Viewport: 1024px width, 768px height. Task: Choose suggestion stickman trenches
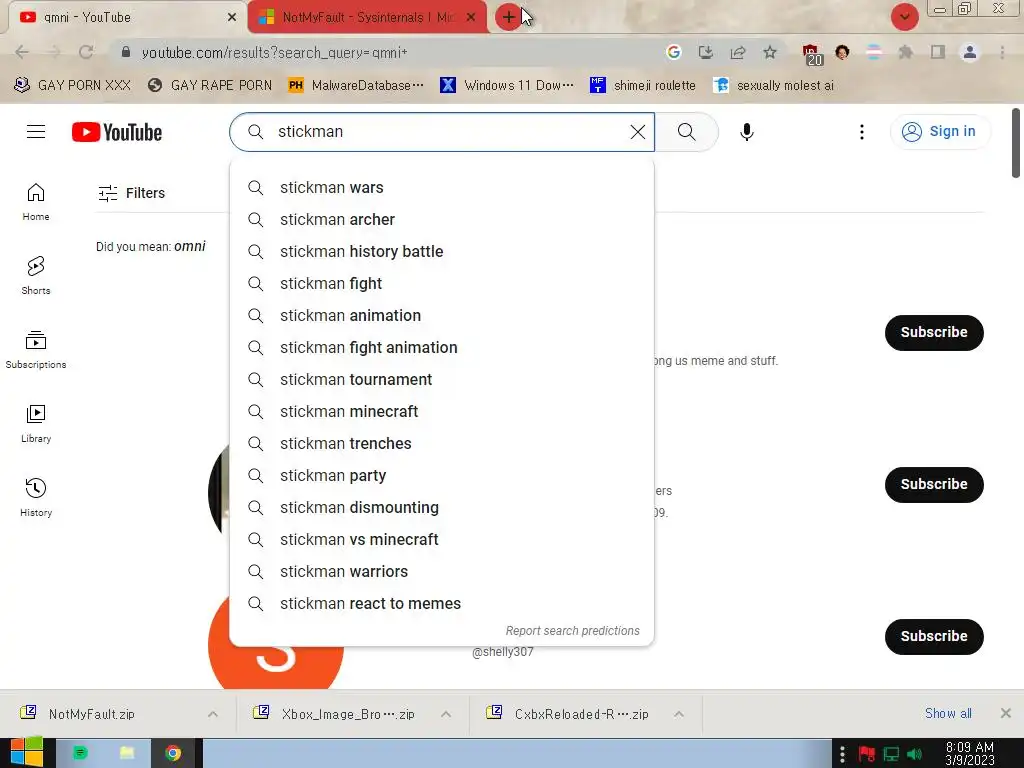click(441, 443)
